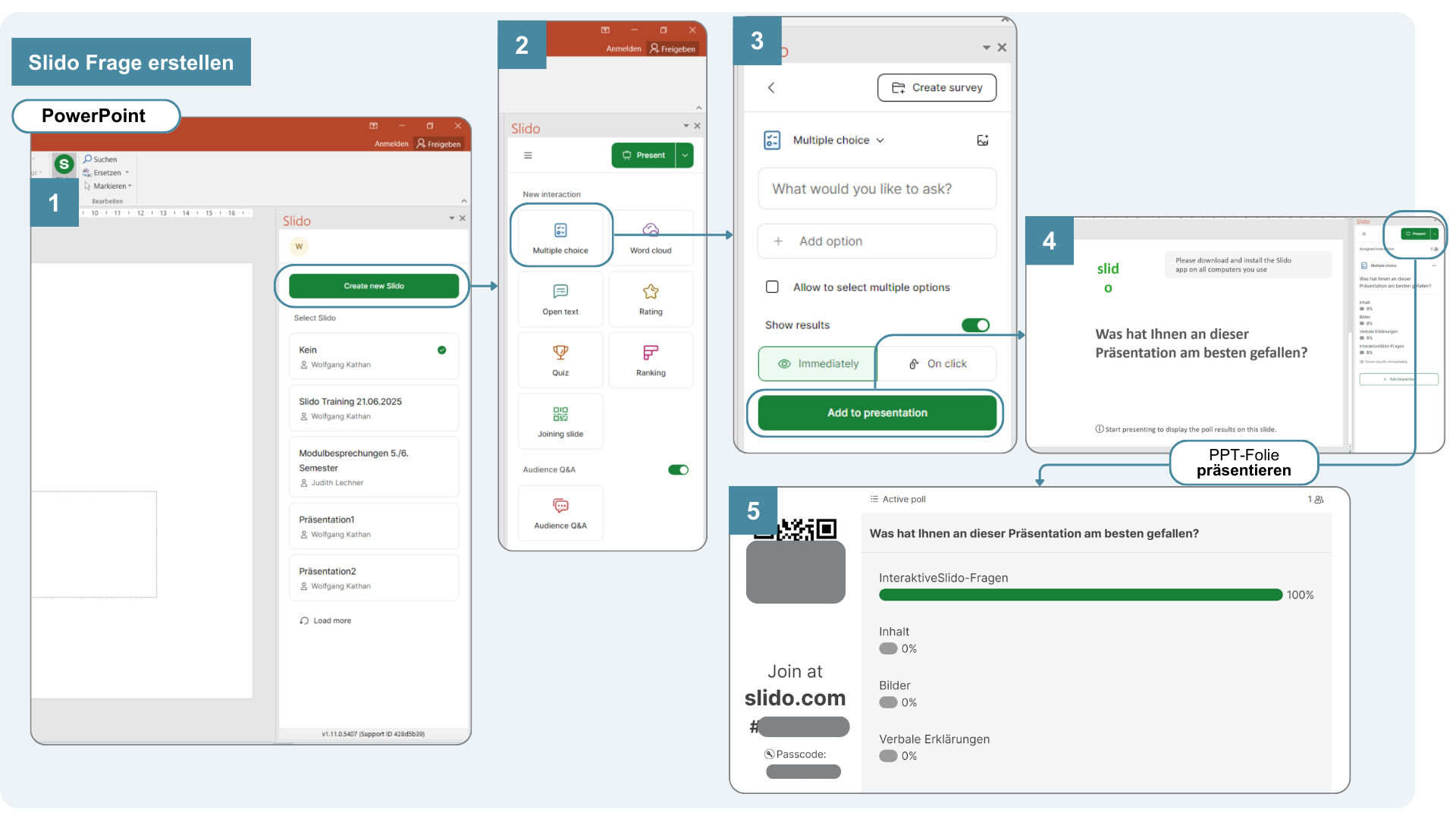Click the Present button in panel 4 sidebar
1456x819 pixels.
click(x=1415, y=234)
